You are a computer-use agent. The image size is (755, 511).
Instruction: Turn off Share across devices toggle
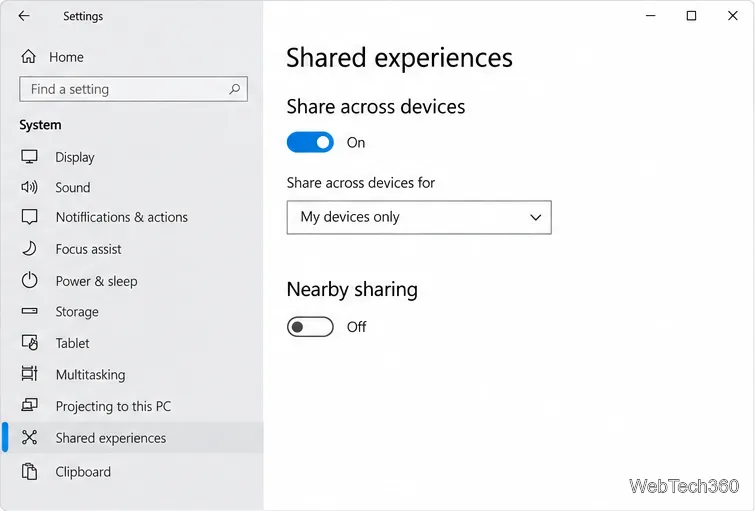(310, 143)
